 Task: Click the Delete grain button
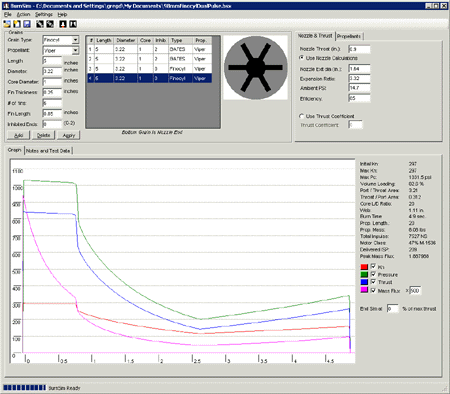tap(44, 135)
